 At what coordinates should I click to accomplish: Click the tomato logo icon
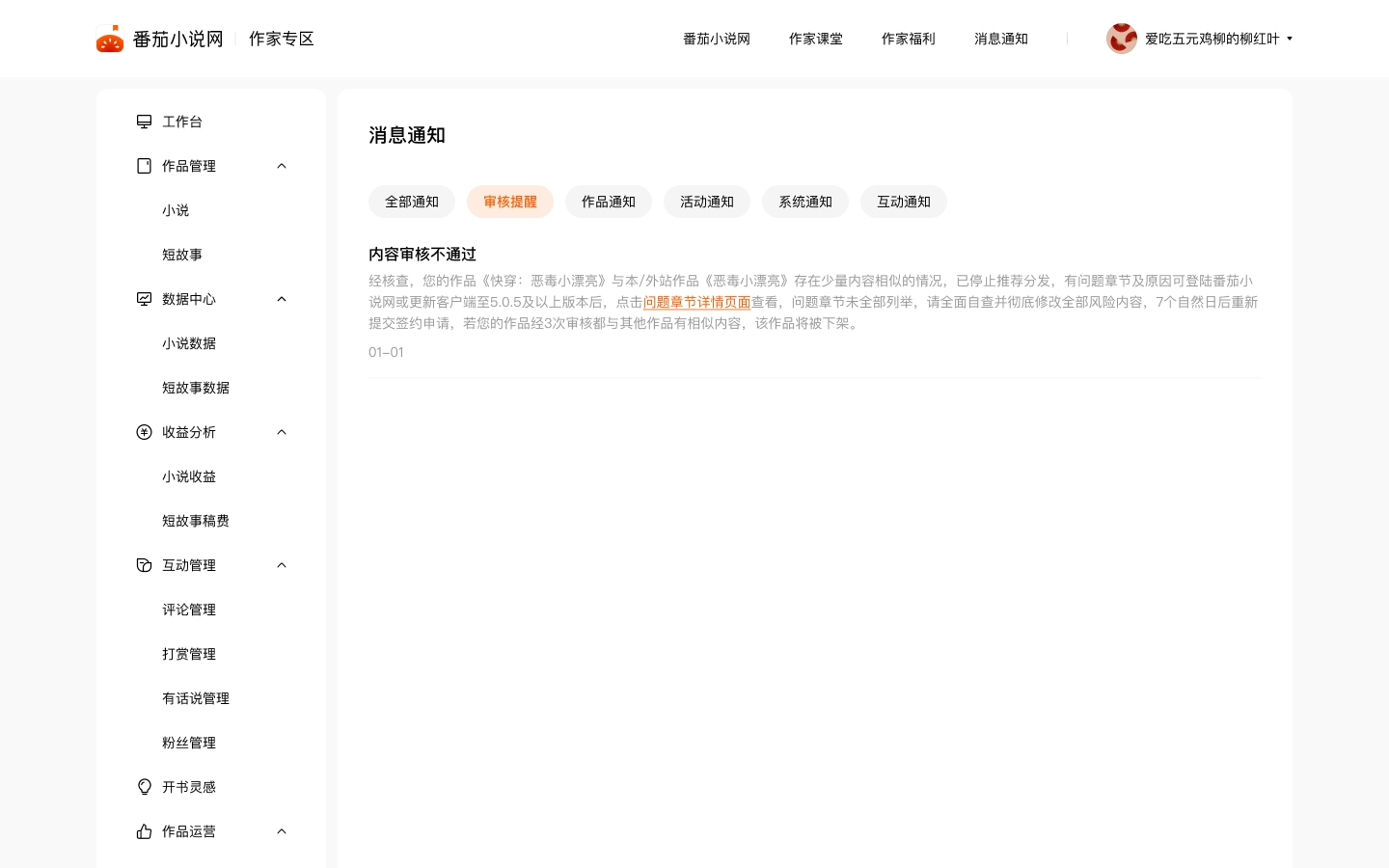click(110, 39)
